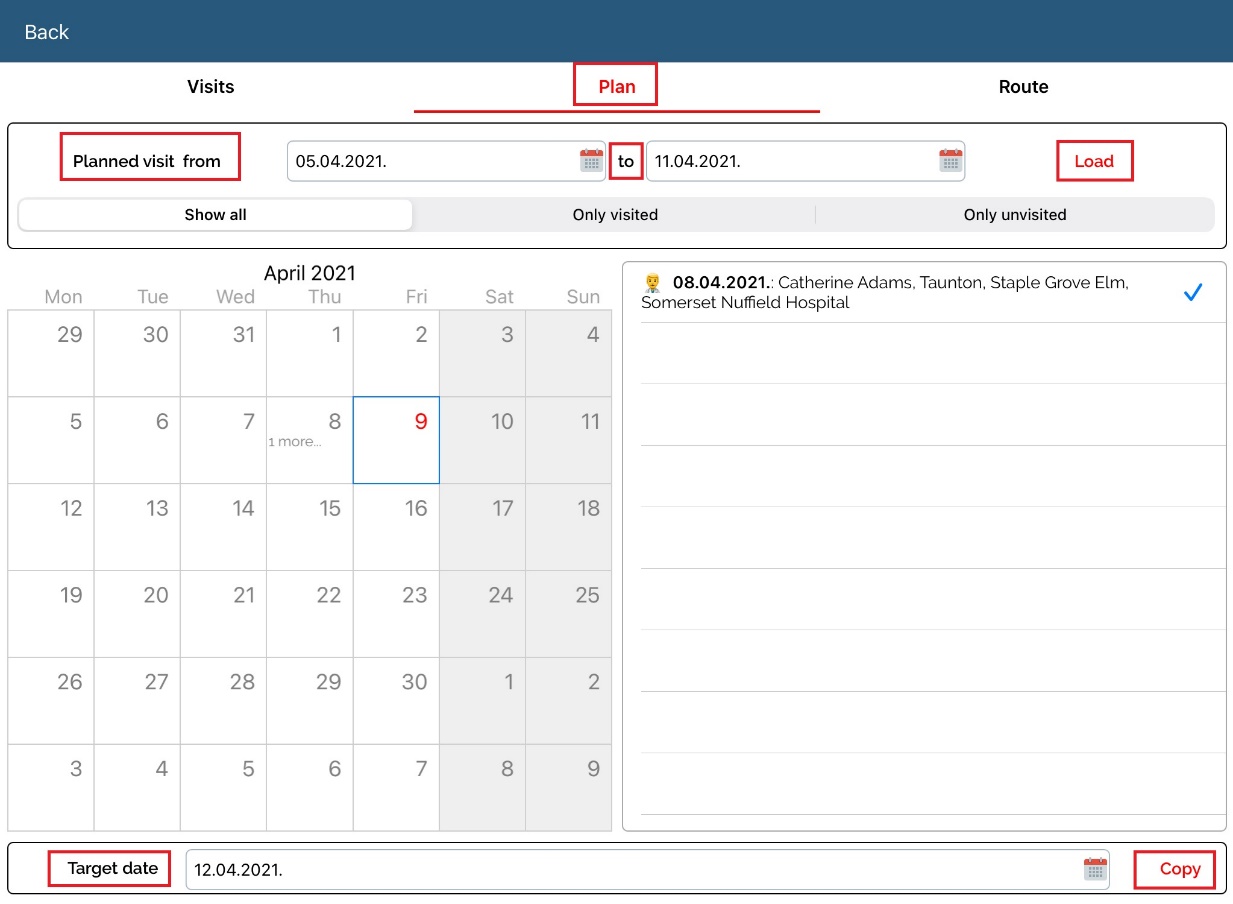Filter by Only unvisited

tap(1014, 215)
